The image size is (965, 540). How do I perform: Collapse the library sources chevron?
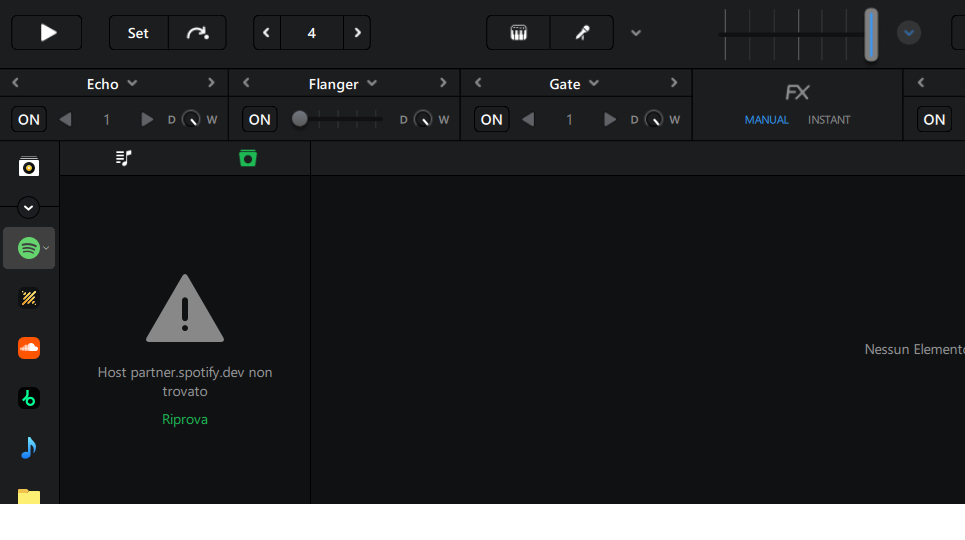[28, 208]
